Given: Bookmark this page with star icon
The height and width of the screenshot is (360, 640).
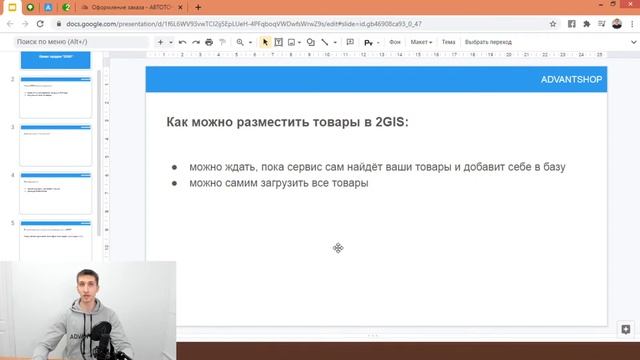Looking at the screenshot, I should pyautogui.click(x=553, y=24).
